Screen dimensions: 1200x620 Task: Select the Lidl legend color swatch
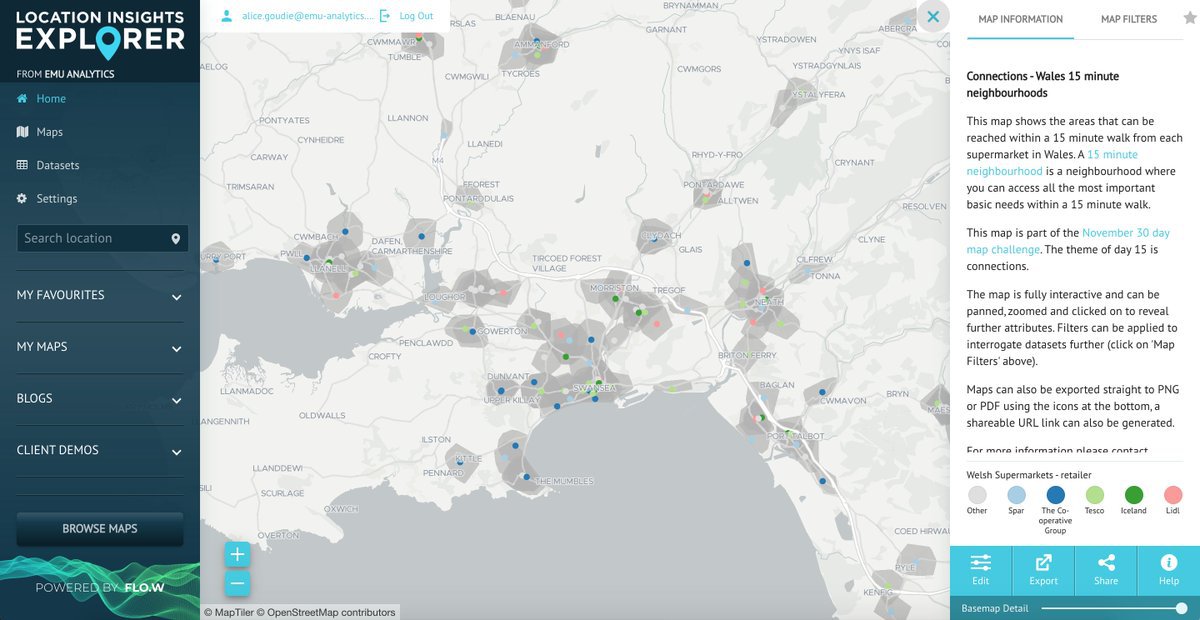[1173, 494]
